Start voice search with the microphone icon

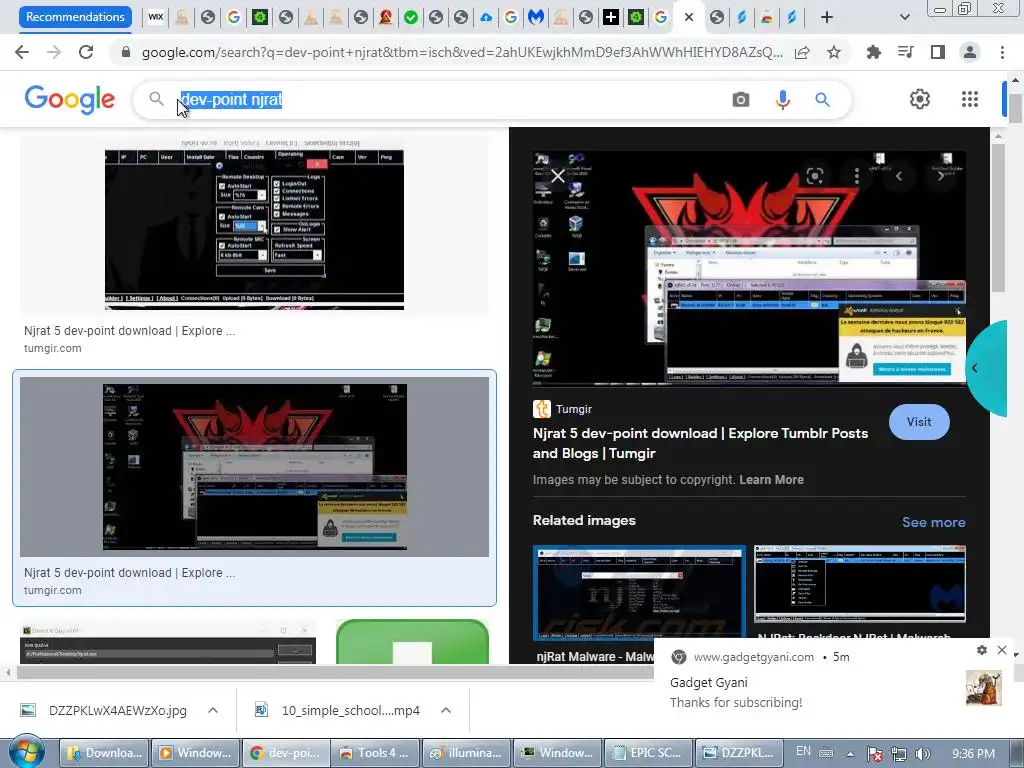pyautogui.click(x=782, y=99)
